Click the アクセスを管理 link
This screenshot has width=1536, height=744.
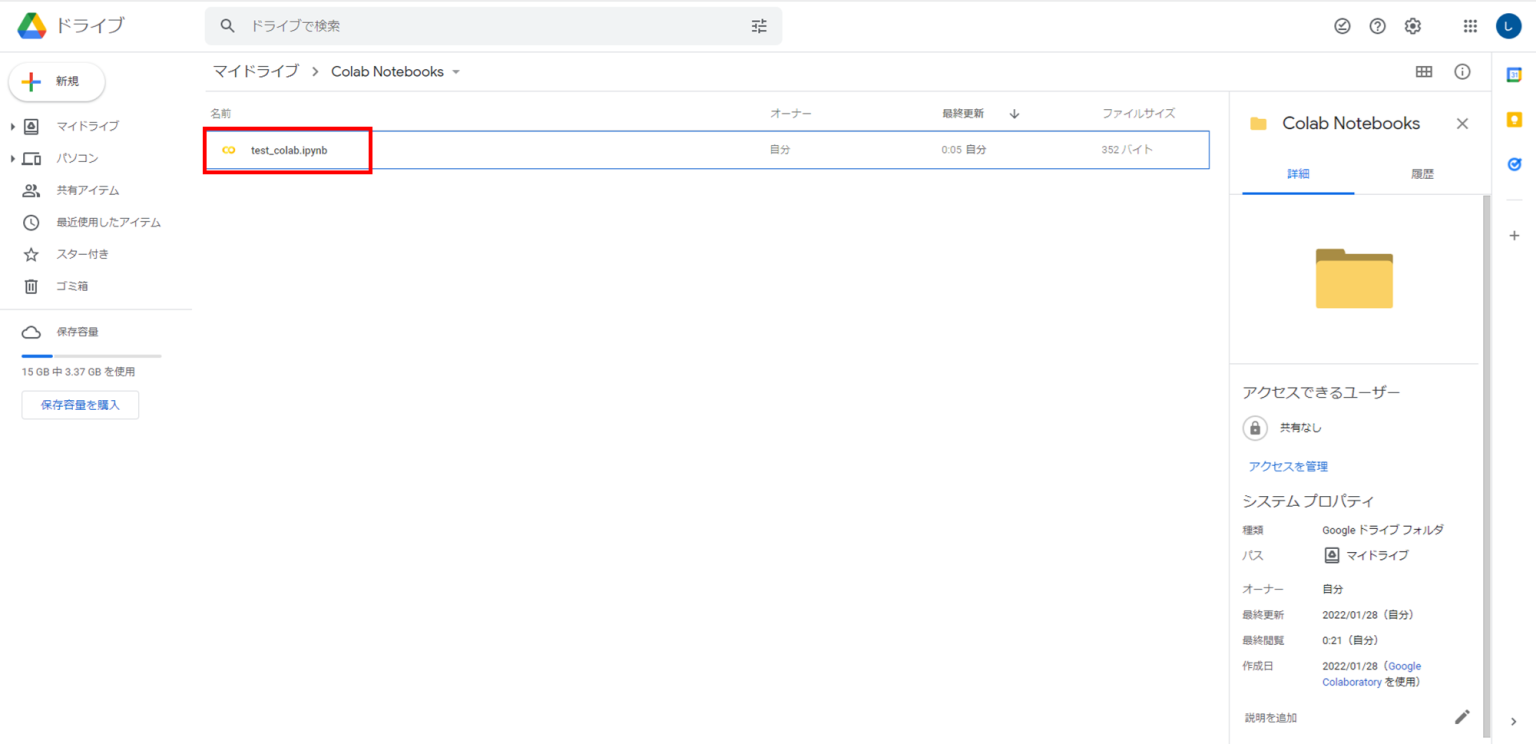(1288, 466)
